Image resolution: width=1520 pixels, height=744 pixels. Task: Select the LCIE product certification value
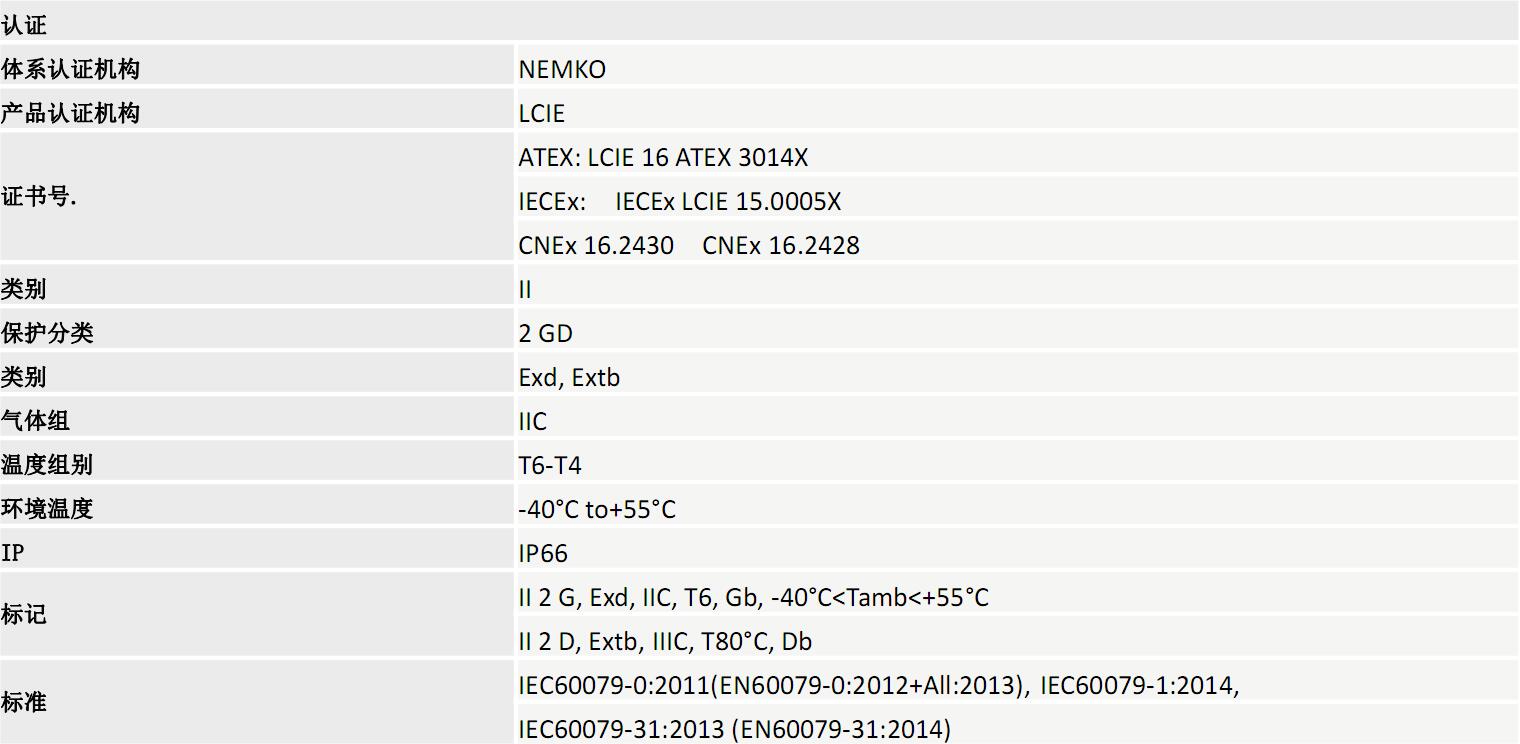(x=542, y=113)
